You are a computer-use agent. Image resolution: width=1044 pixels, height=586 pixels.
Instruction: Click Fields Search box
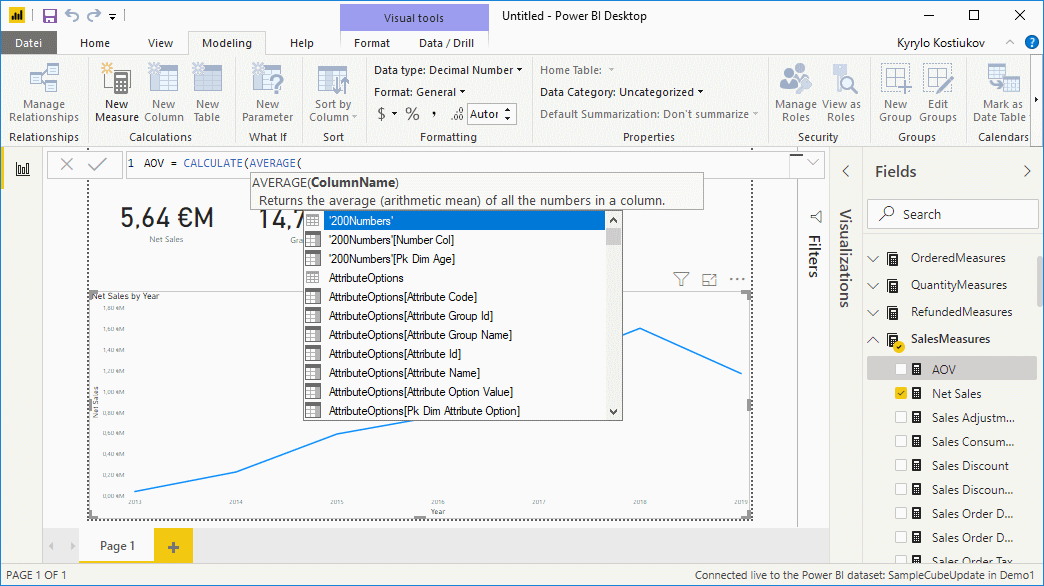click(953, 214)
